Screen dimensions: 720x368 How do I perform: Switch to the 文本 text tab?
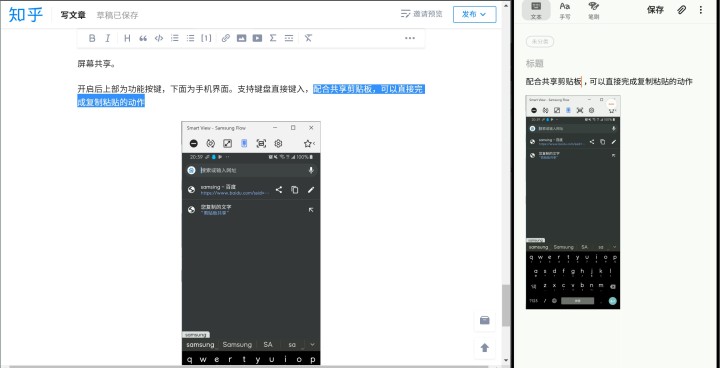(536, 11)
